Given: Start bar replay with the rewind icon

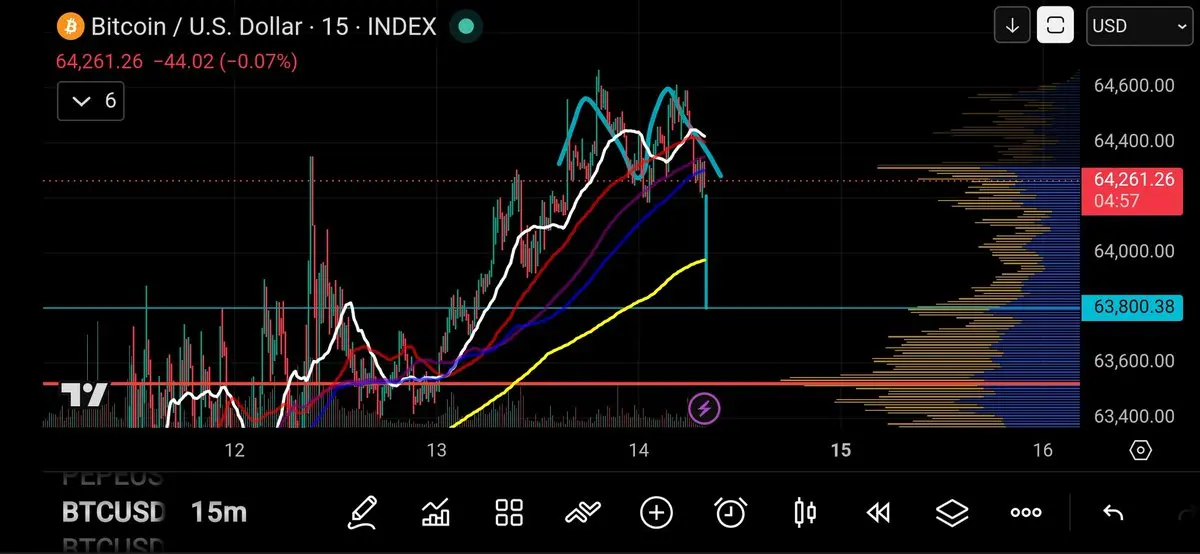Looking at the screenshot, I should coord(878,513).
